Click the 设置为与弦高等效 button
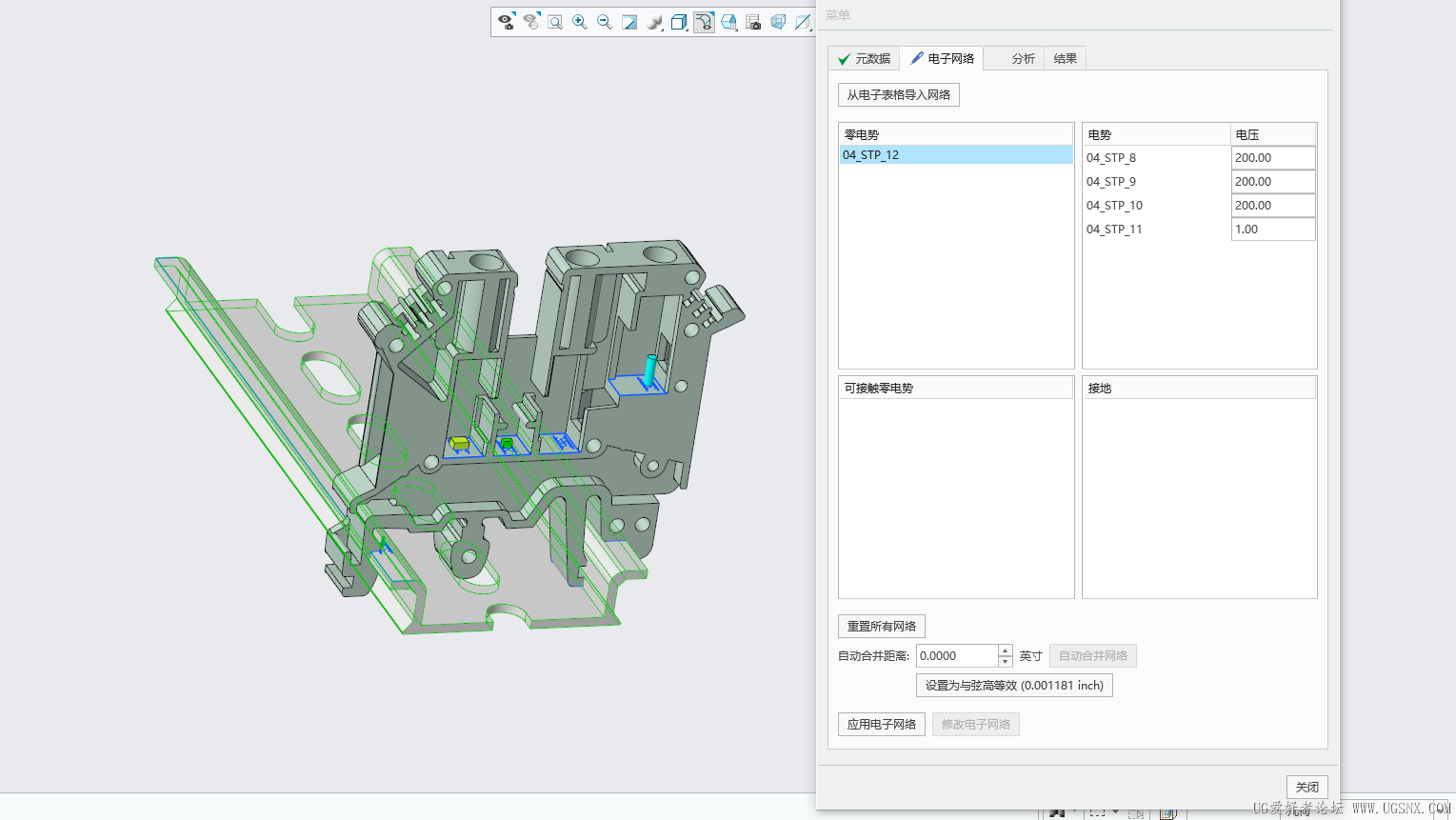 coord(1014,686)
